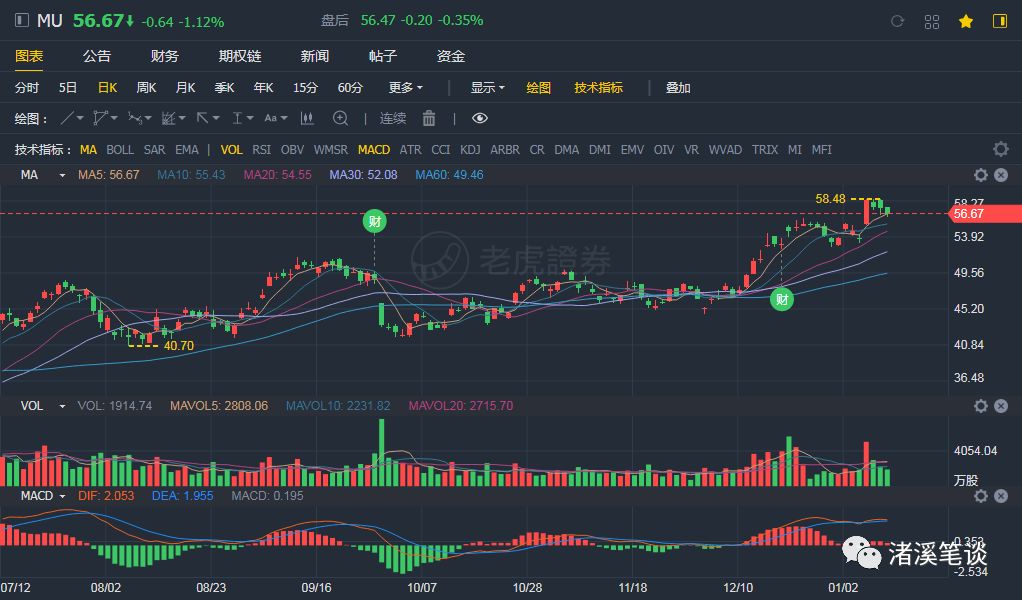The height and width of the screenshot is (600, 1022).
Task: Select the polygon channel drawing tool
Action: click(100, 119)
